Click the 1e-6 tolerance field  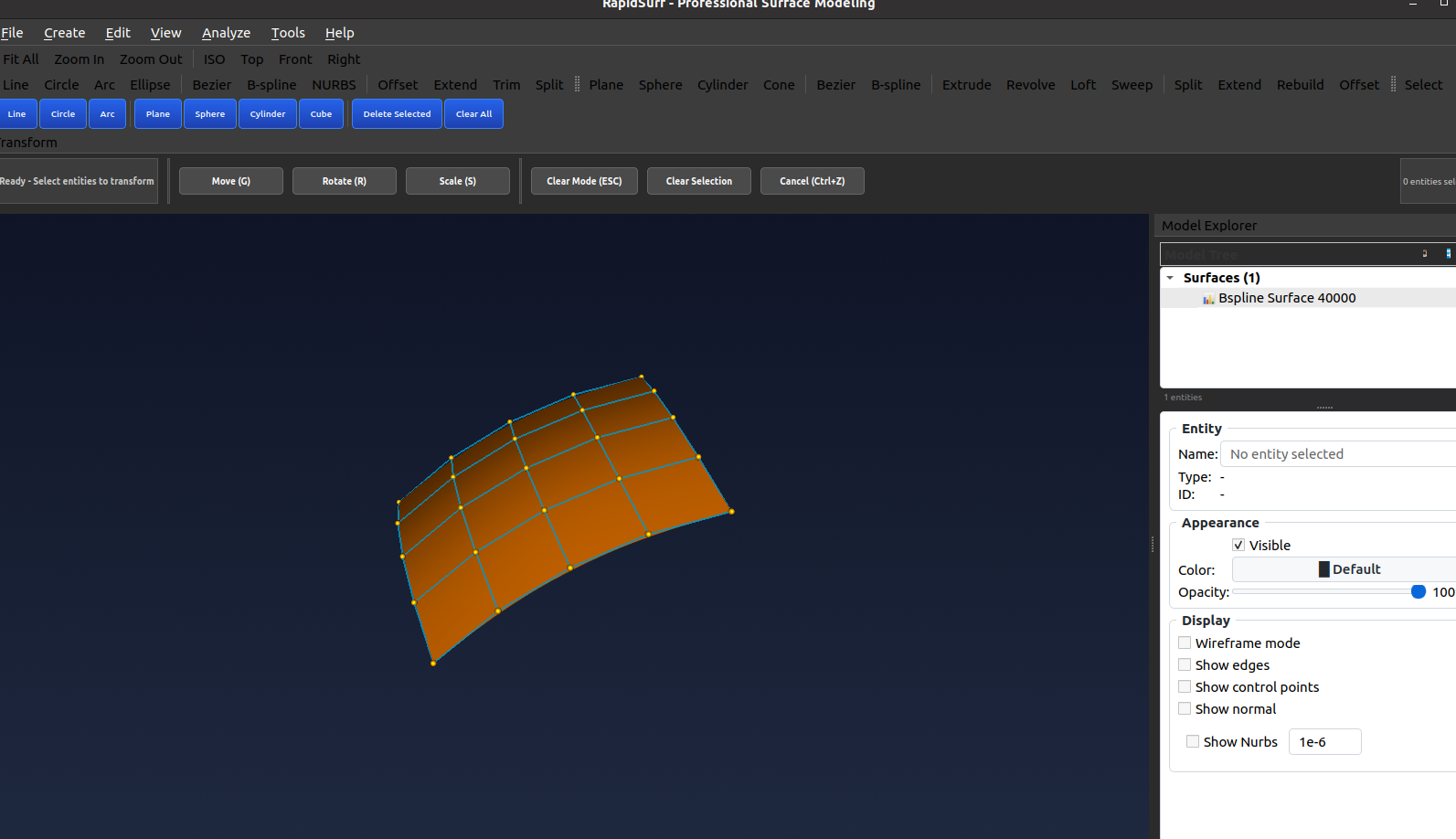click(x=1324, y=742)
